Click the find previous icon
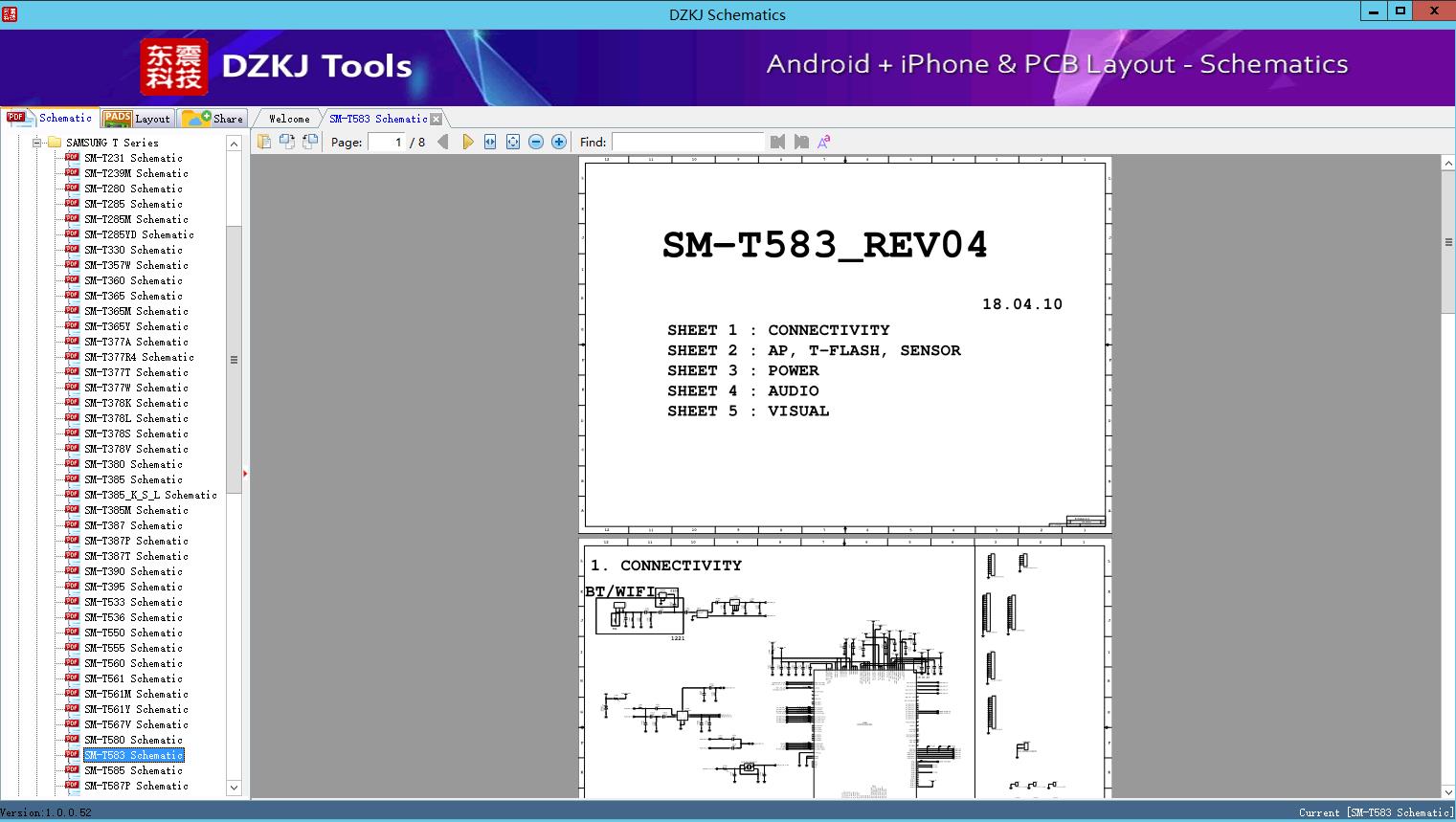 pyautogui.click(x=777, y=142)
